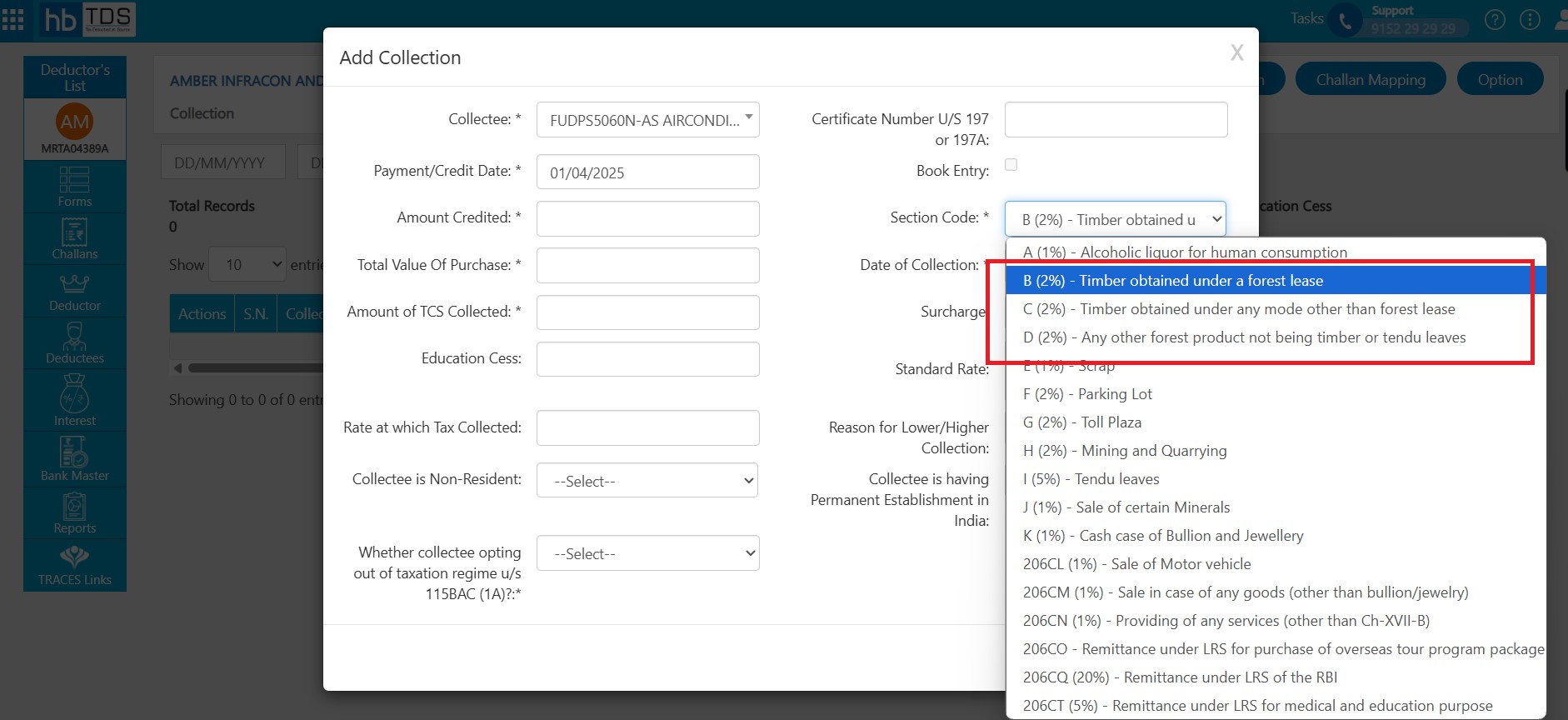Toggle the Book Entry checkbox
Screen dimensions: 1568x720
pos(1011,165)
